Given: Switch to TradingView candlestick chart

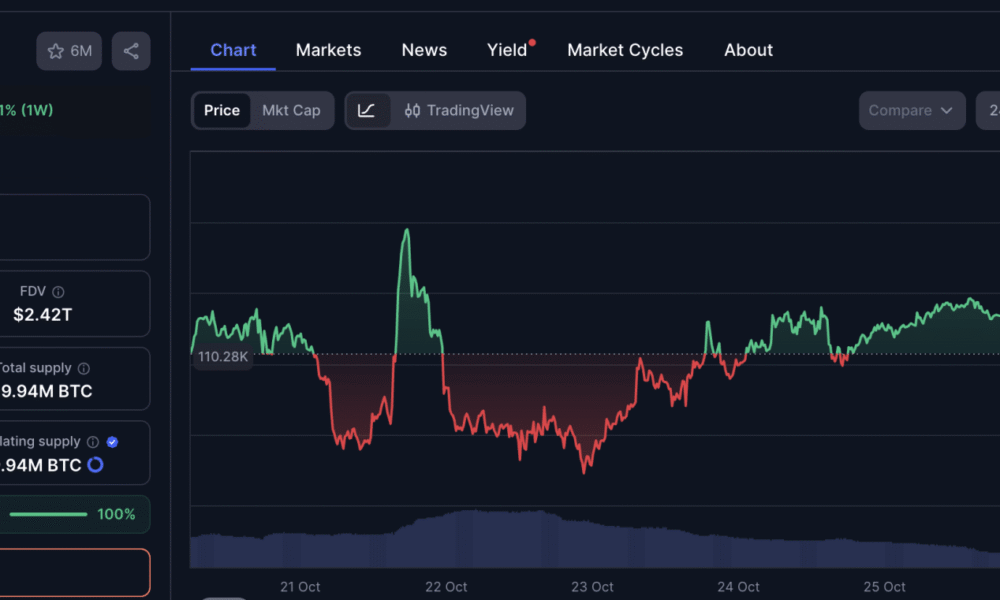Looking at the screenshot, I should click(x=459, y=111).
